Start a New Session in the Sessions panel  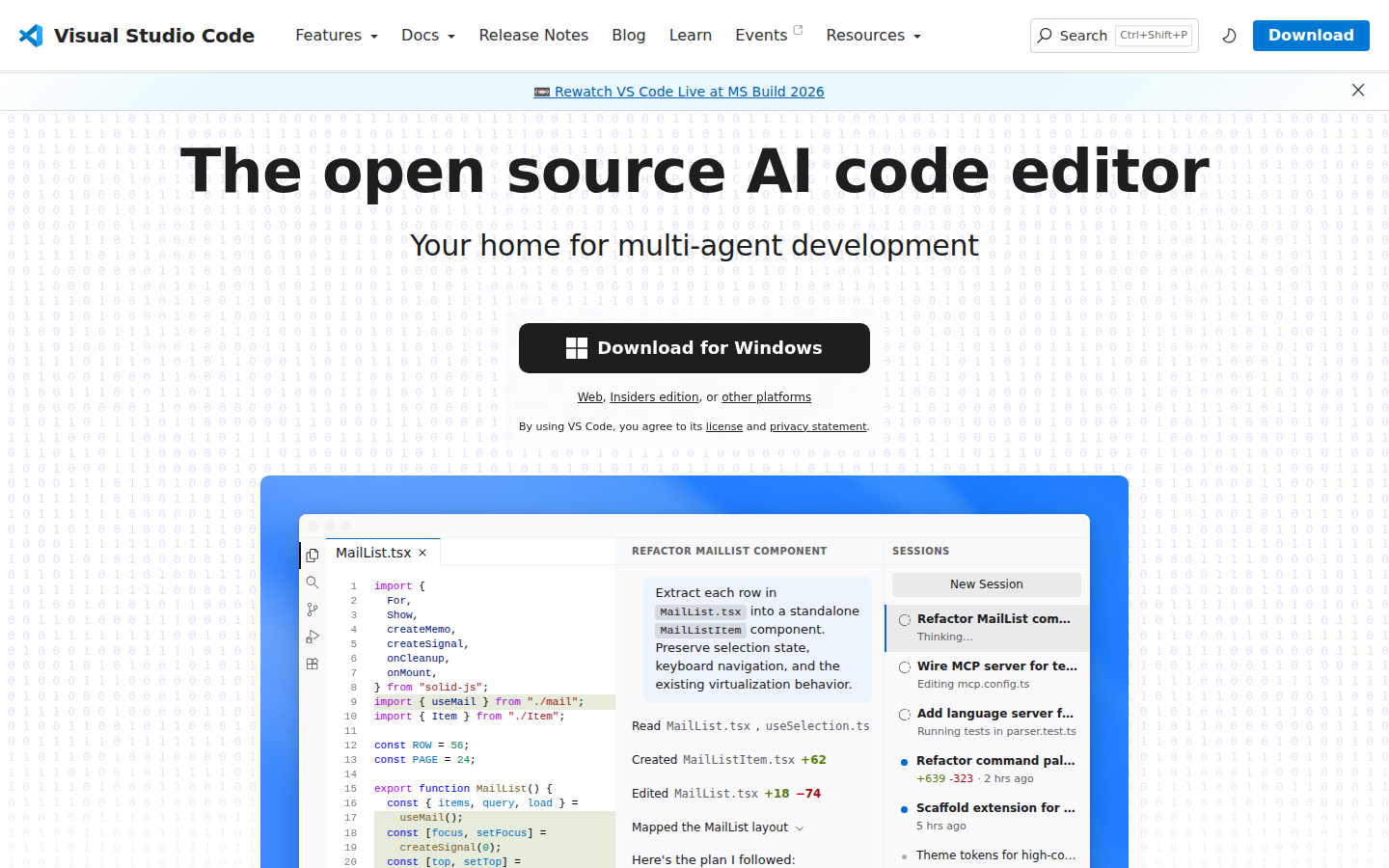coord(987,584)
